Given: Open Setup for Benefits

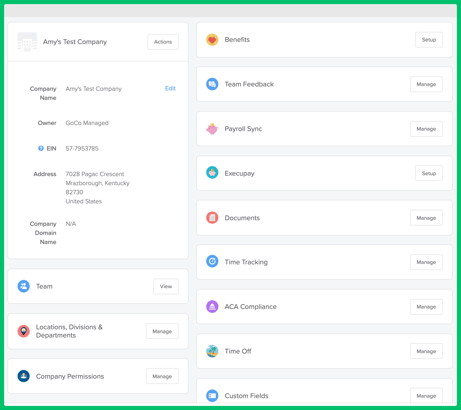Looking at the screenshot, I should click(429, 40).
